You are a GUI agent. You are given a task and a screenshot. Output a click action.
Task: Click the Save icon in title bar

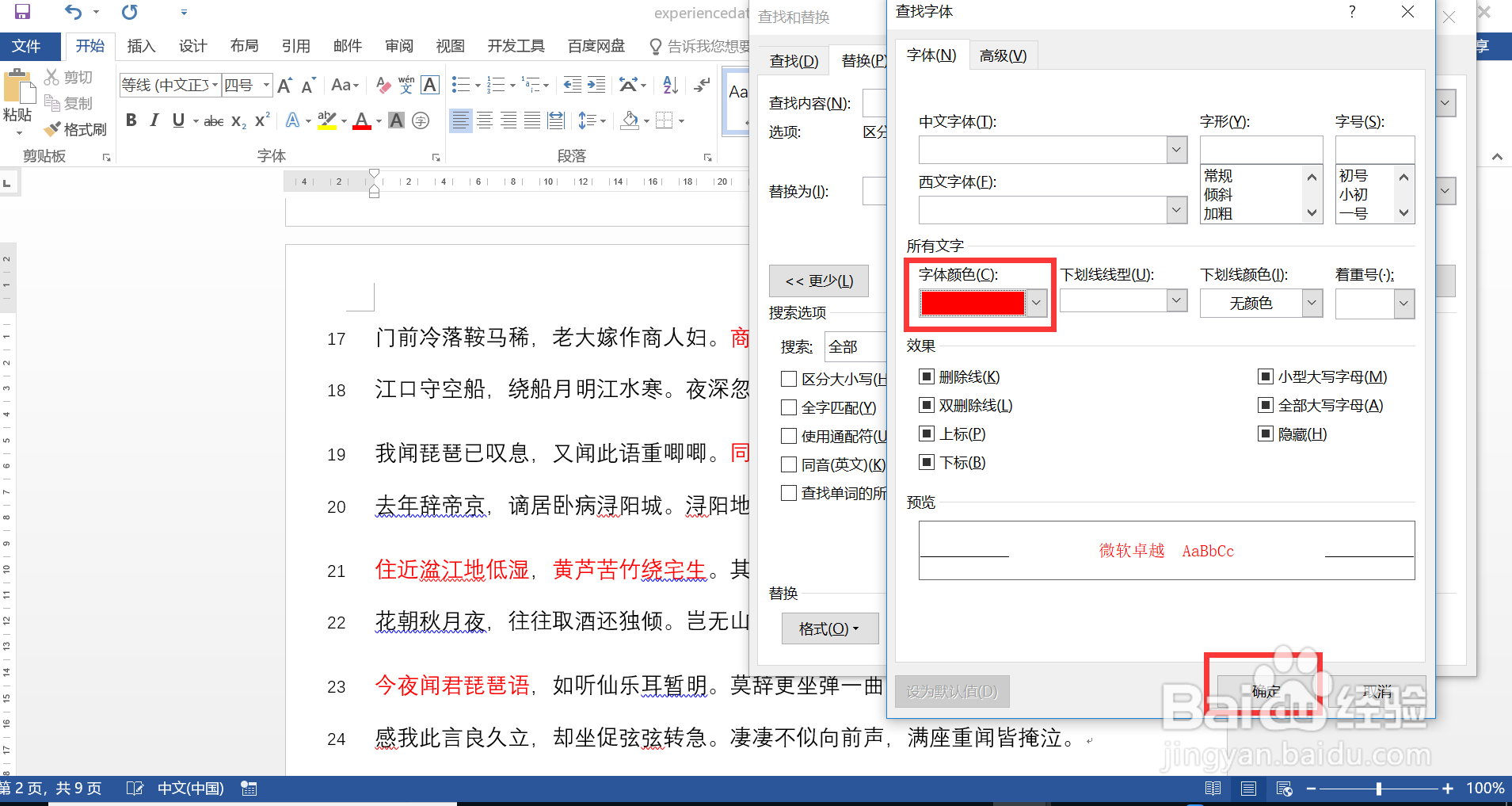pyautogui.click(x=22, y=12)
